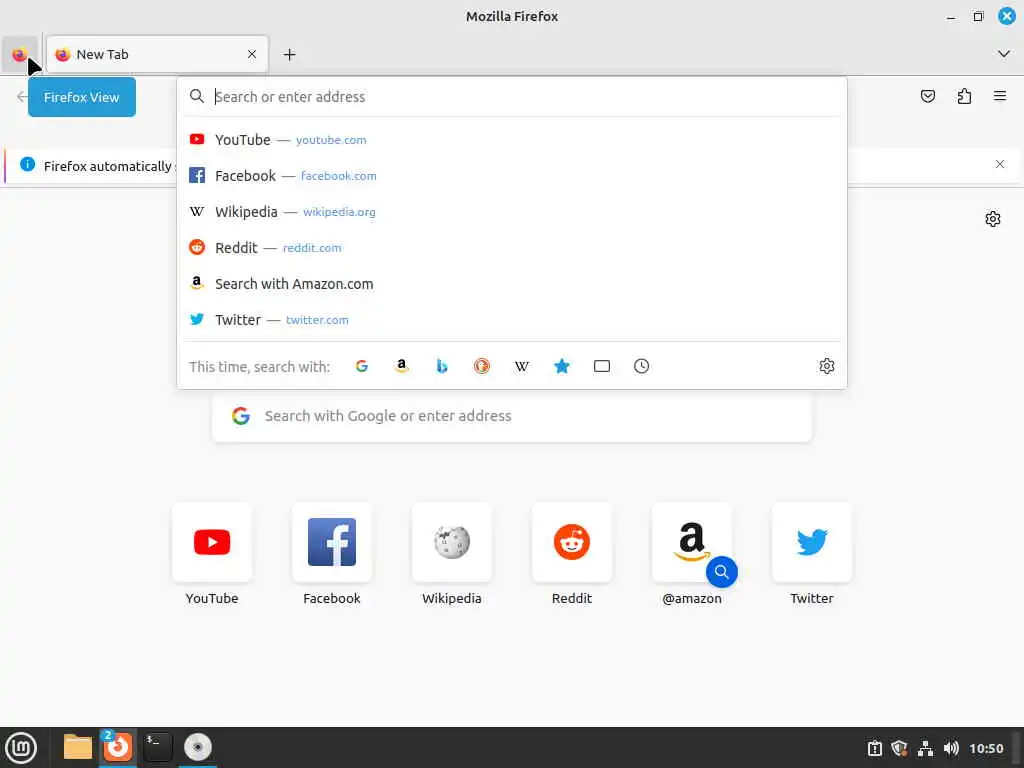Search this time with Amazon icon
The height and width of the screenshot is (768, 1024).
[402, 366]
